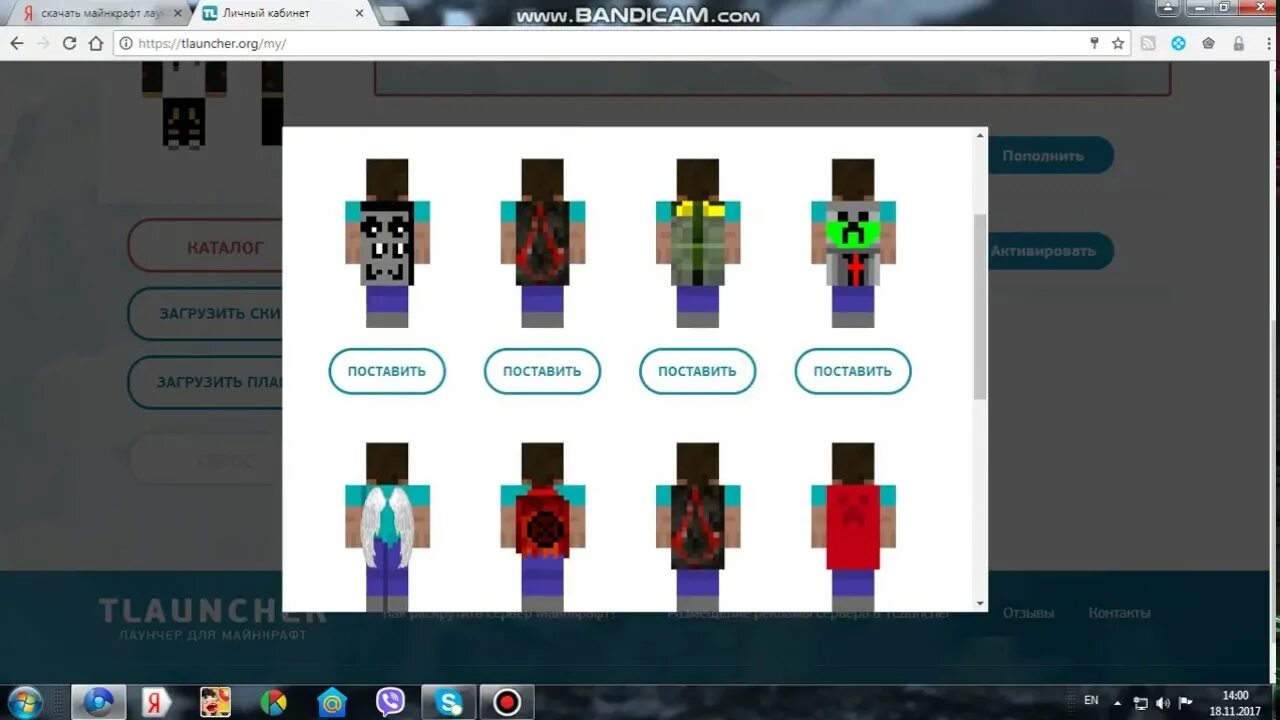Viewport: 1280px width, 720px height.
Task: Switch the EN input language indicator
Action: tap(1091, 701)
